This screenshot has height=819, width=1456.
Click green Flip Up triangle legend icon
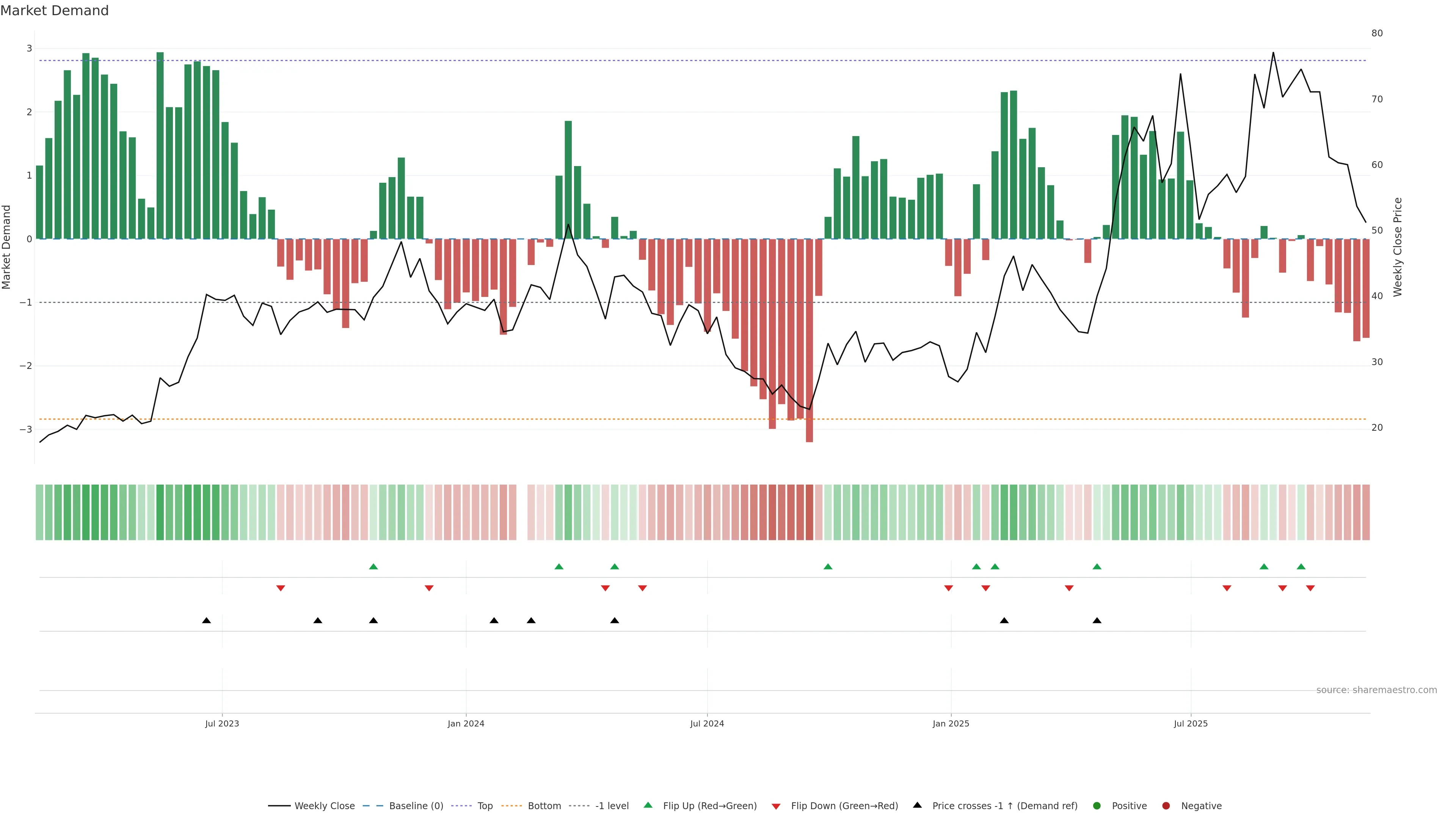[648, 805]
